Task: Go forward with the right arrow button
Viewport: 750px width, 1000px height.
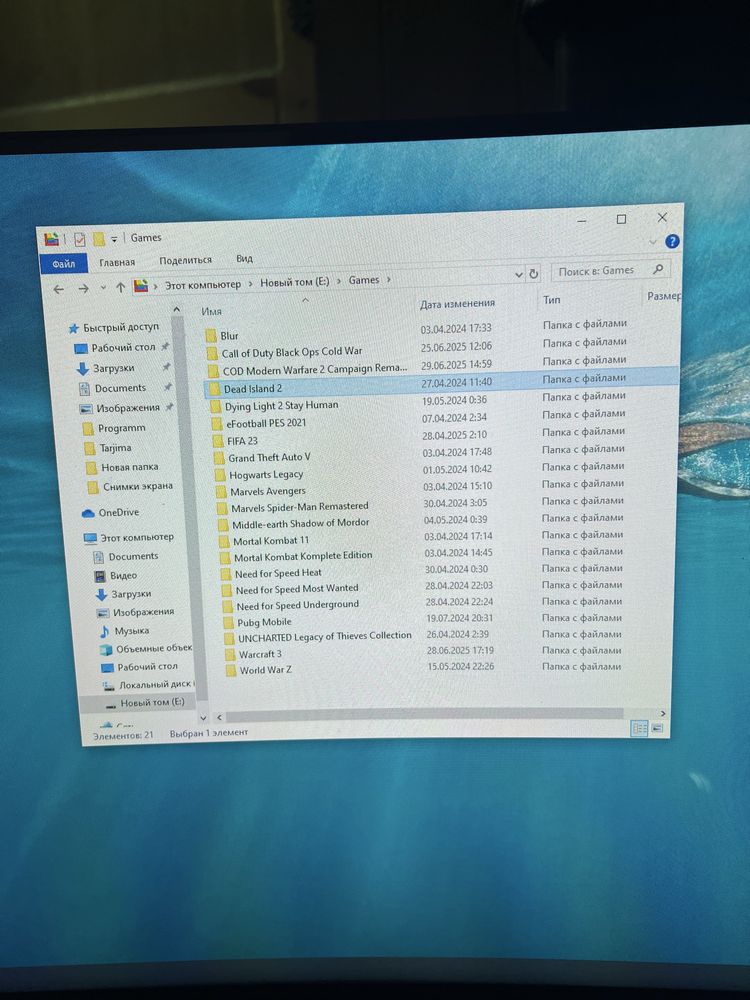Action: click(83, 289)
